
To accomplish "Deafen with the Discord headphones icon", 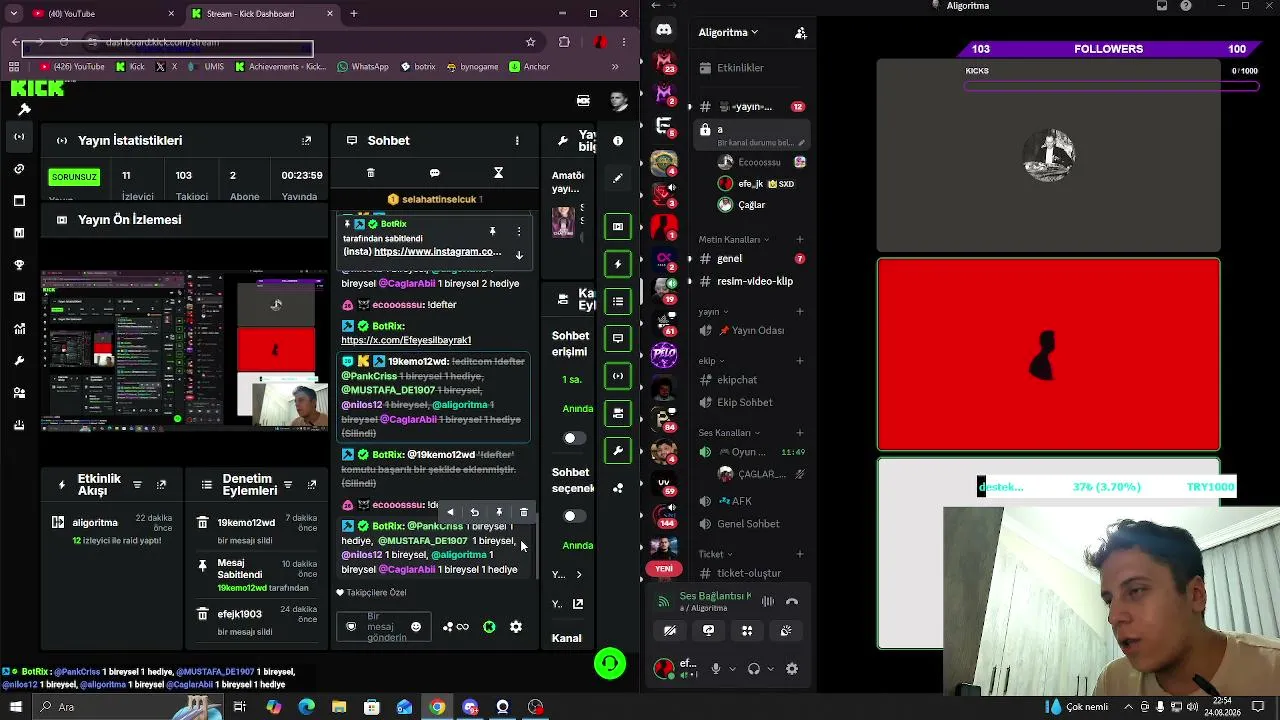I will (x=754, y=669).
